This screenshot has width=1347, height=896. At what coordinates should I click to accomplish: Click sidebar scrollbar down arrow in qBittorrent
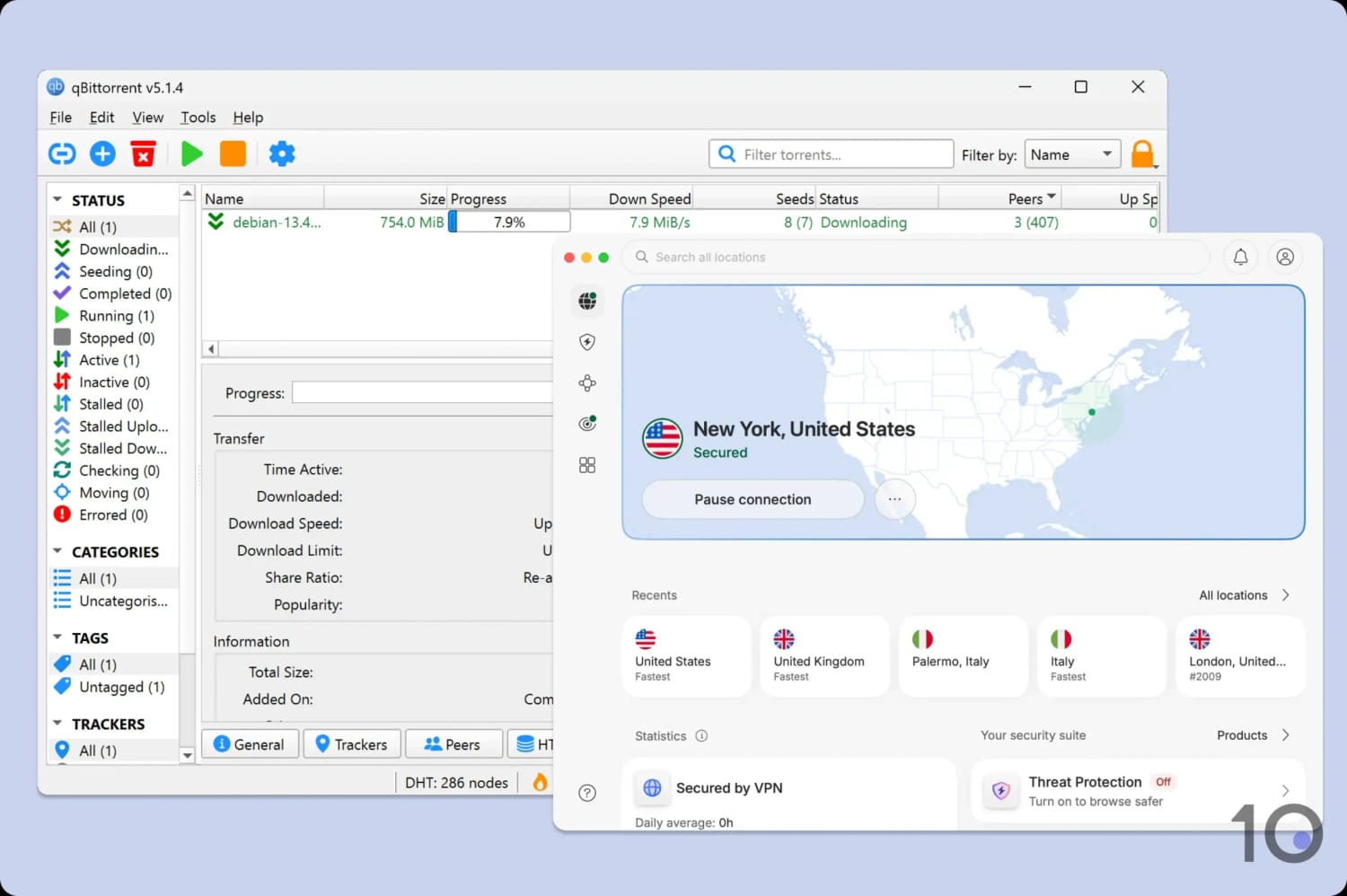pos(187,755)
